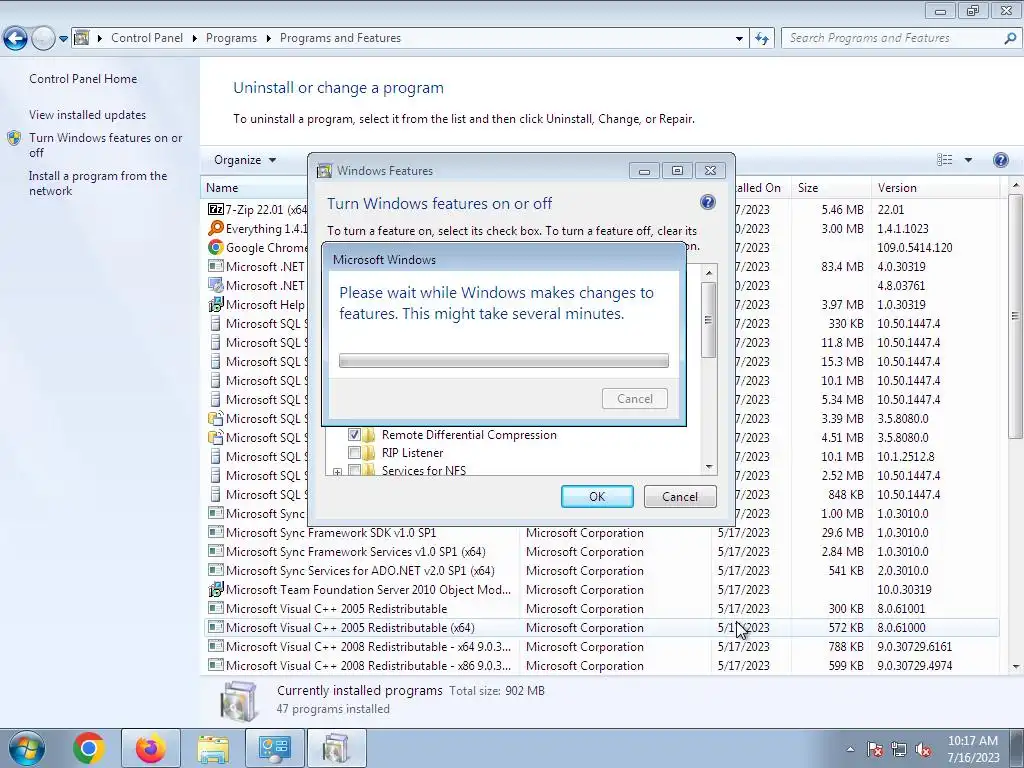
Task: Open the recent pages dropdown arrow
Action: 63,39
